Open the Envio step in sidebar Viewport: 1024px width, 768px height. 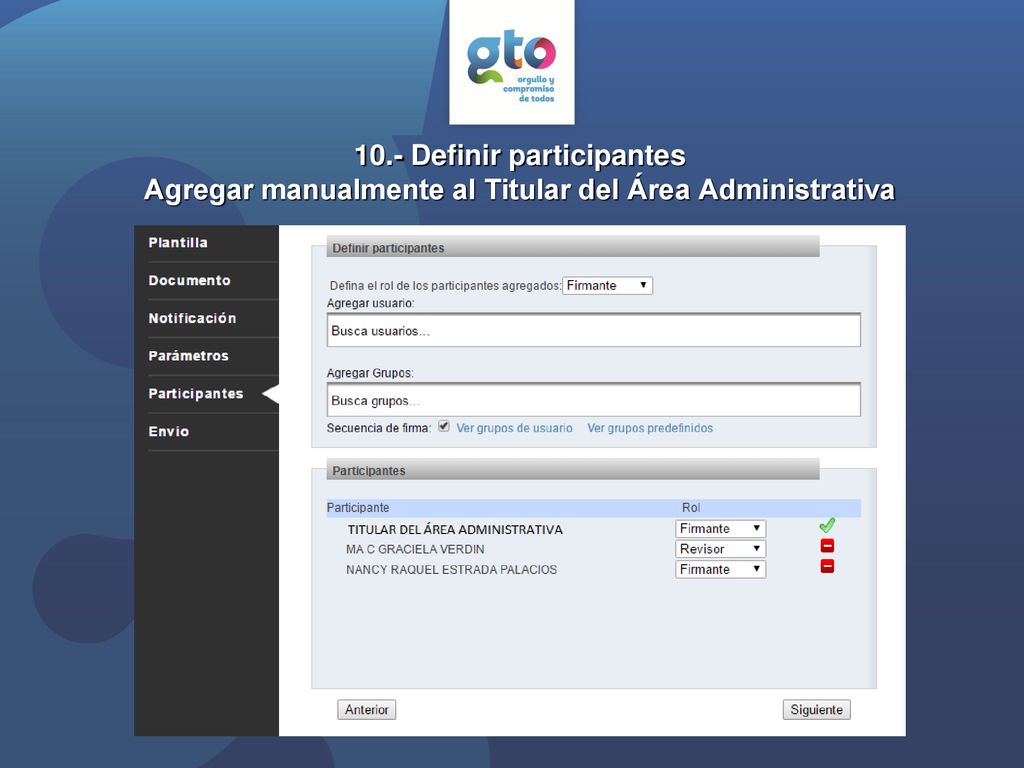(168, 432)
